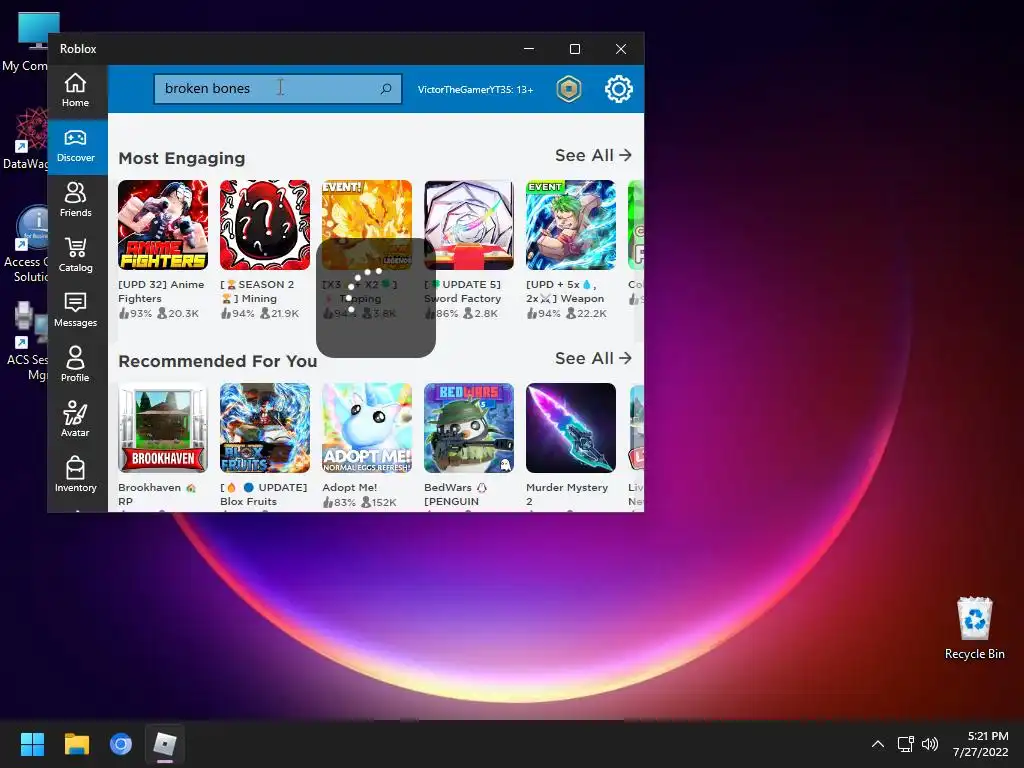
Task: Open the Profile section
Action: pyautogui.click(x=75, y=364)
